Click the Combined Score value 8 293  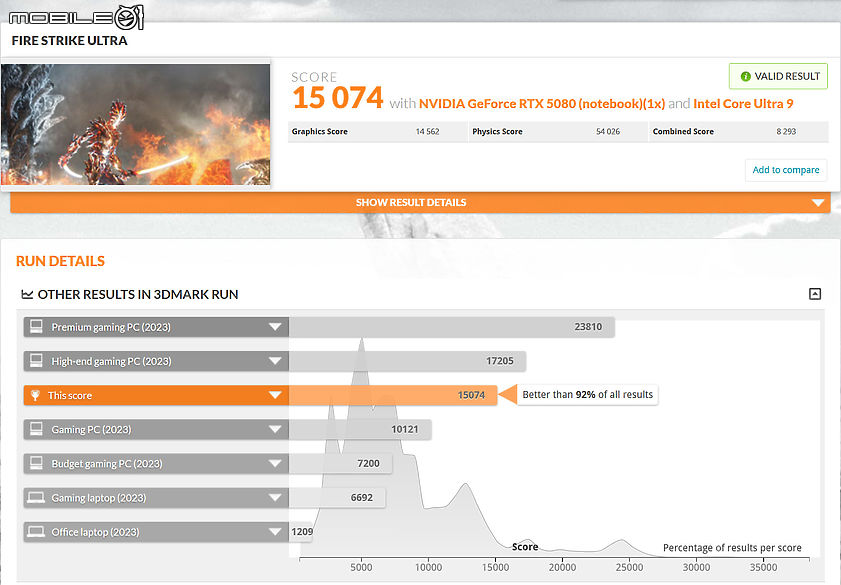[x=786, y=131]
